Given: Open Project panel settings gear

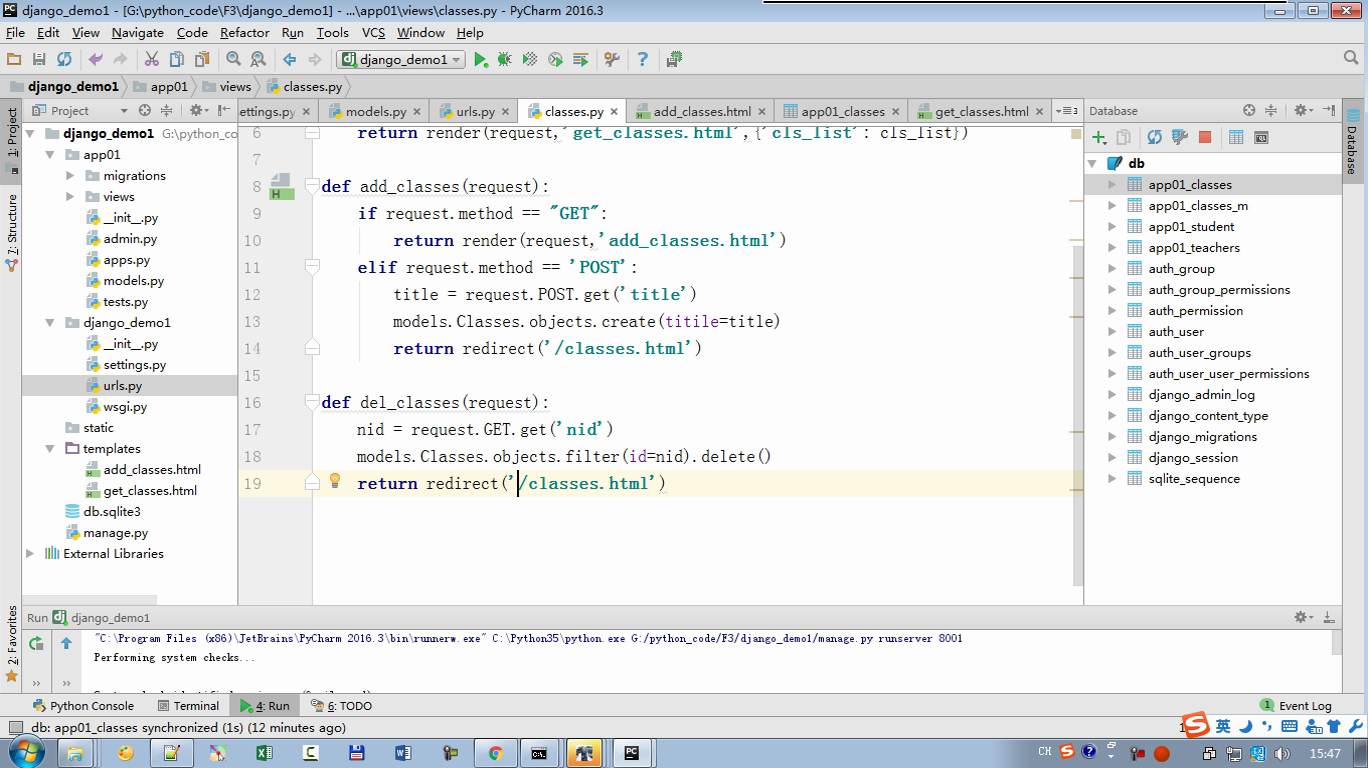Looking at the screenshot, I should tap(197, 111).
